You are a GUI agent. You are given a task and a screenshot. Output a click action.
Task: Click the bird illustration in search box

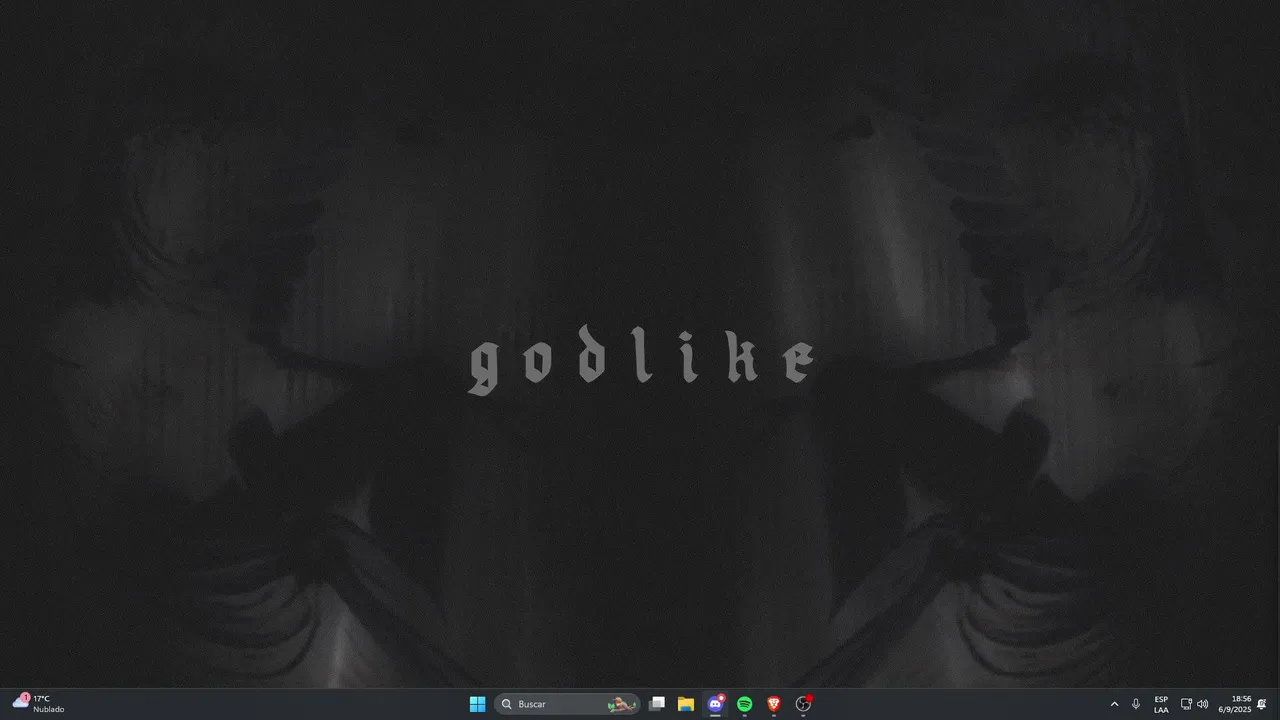tap(622, 704)
